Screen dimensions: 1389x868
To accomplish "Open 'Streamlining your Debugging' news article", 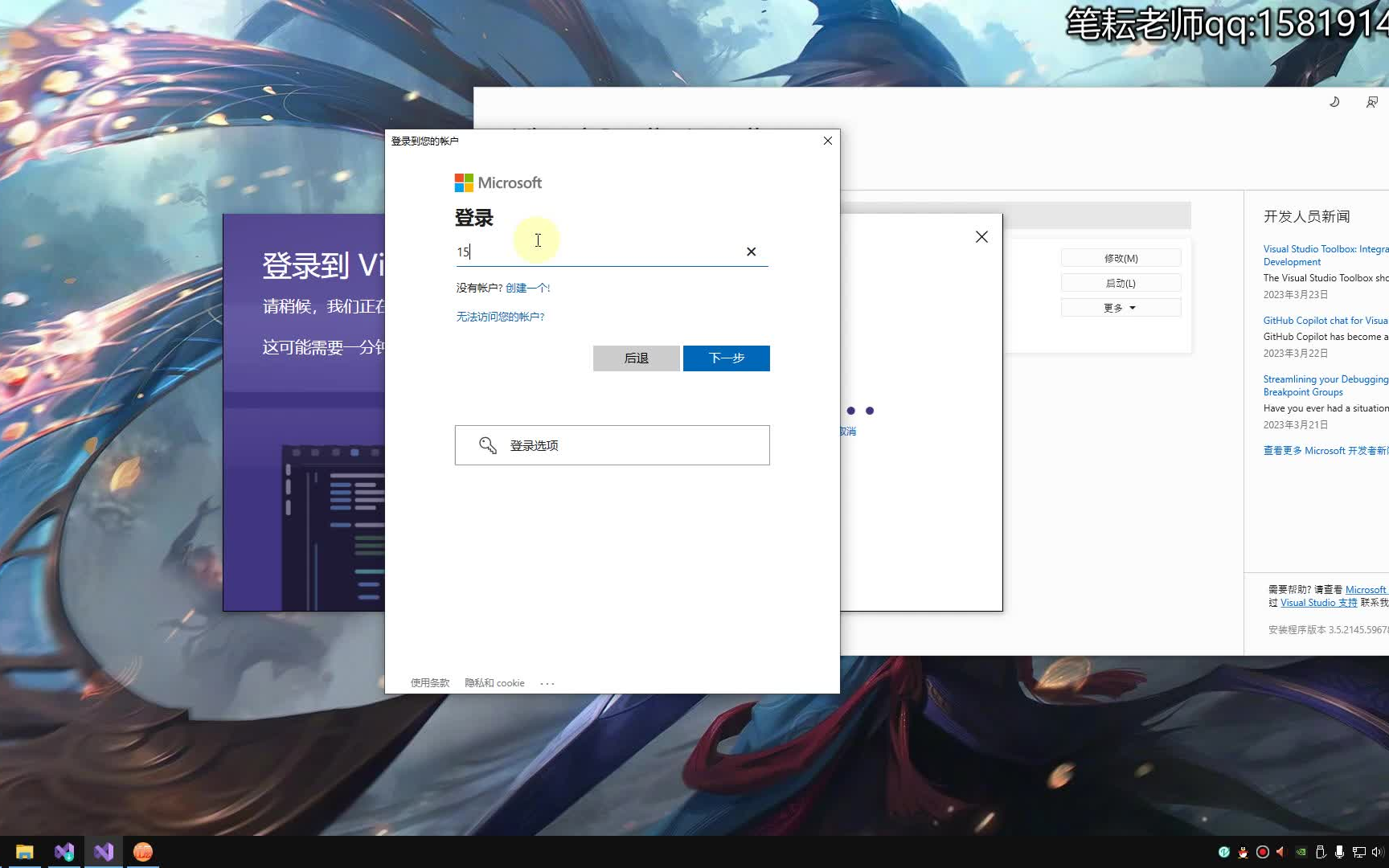I will coord(1325,386).
